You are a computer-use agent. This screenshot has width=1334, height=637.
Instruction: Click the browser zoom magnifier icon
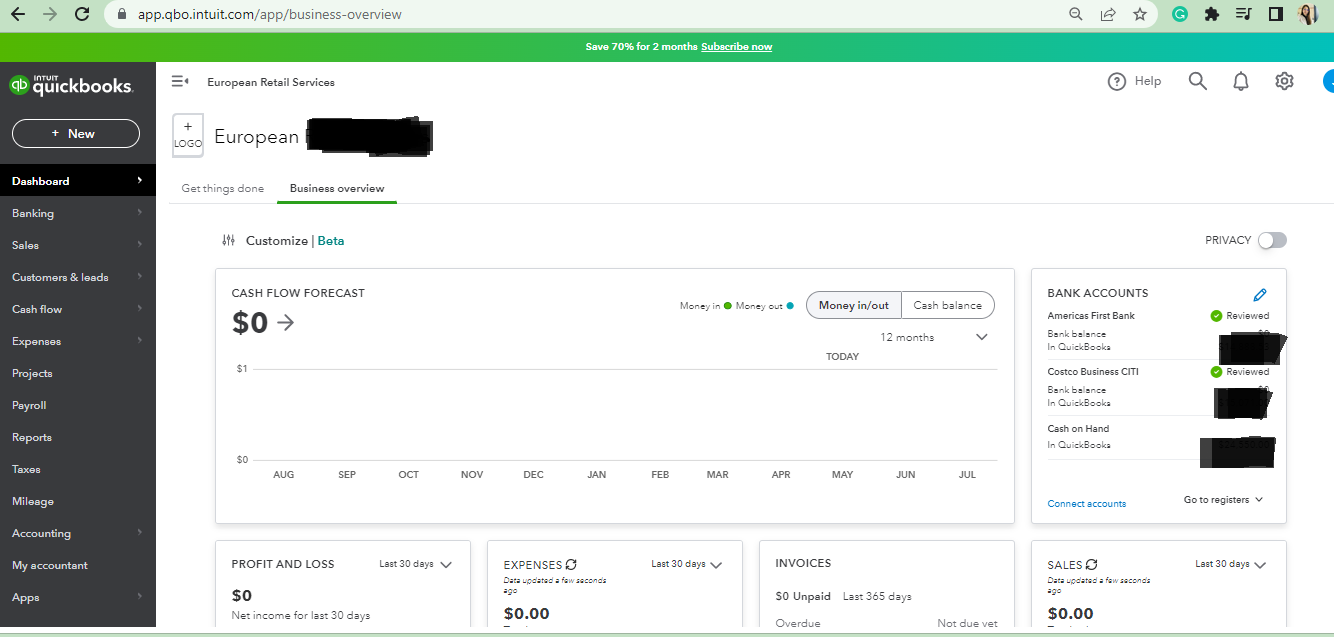(1076, 14)
